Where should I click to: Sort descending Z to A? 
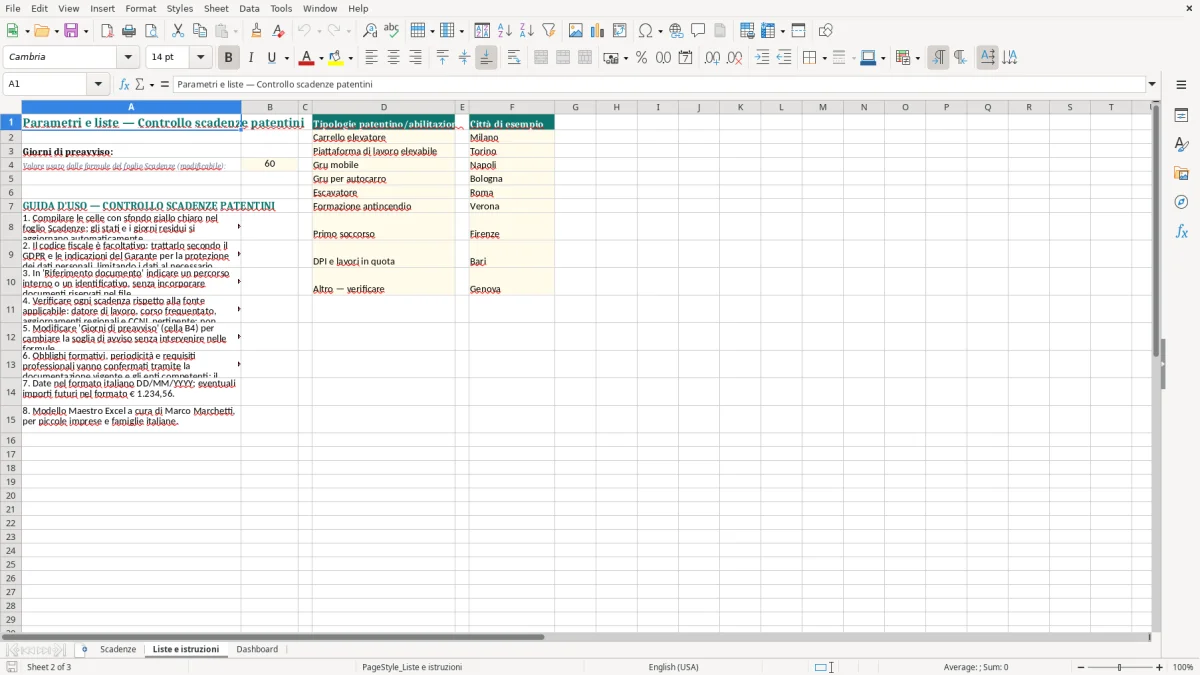click(527, 31)
